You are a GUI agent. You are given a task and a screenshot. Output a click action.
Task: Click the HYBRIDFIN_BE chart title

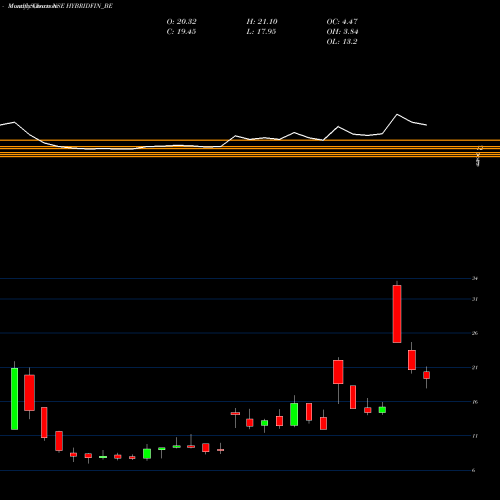60,6
